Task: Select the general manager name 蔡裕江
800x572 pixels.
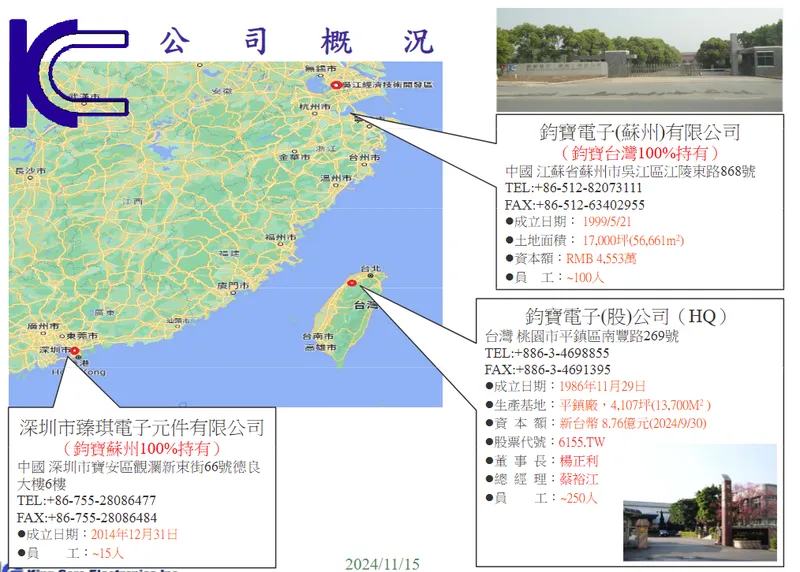Action: coord(579,479)
